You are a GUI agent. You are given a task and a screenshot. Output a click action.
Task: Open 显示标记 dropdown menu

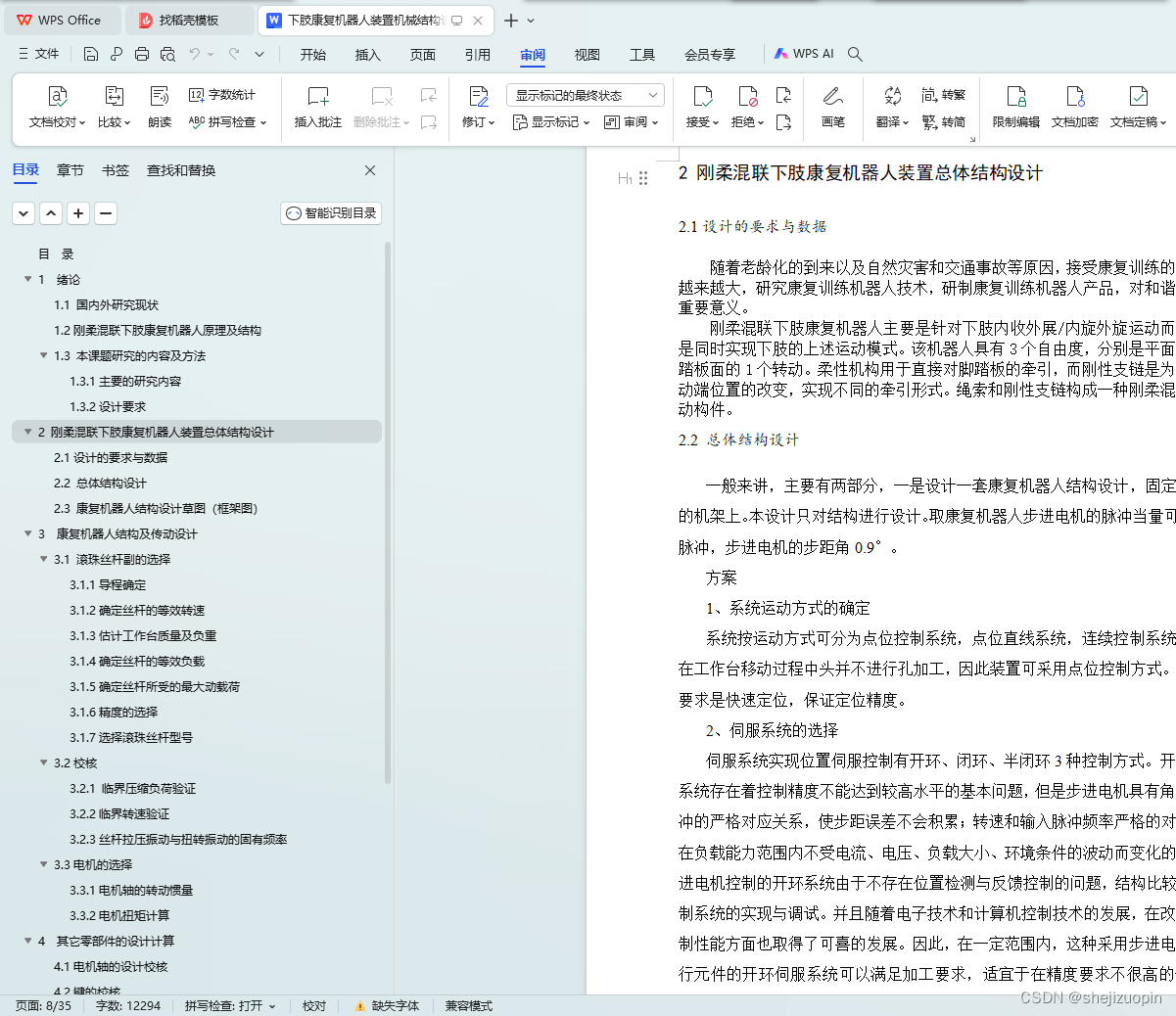point(551,122)
